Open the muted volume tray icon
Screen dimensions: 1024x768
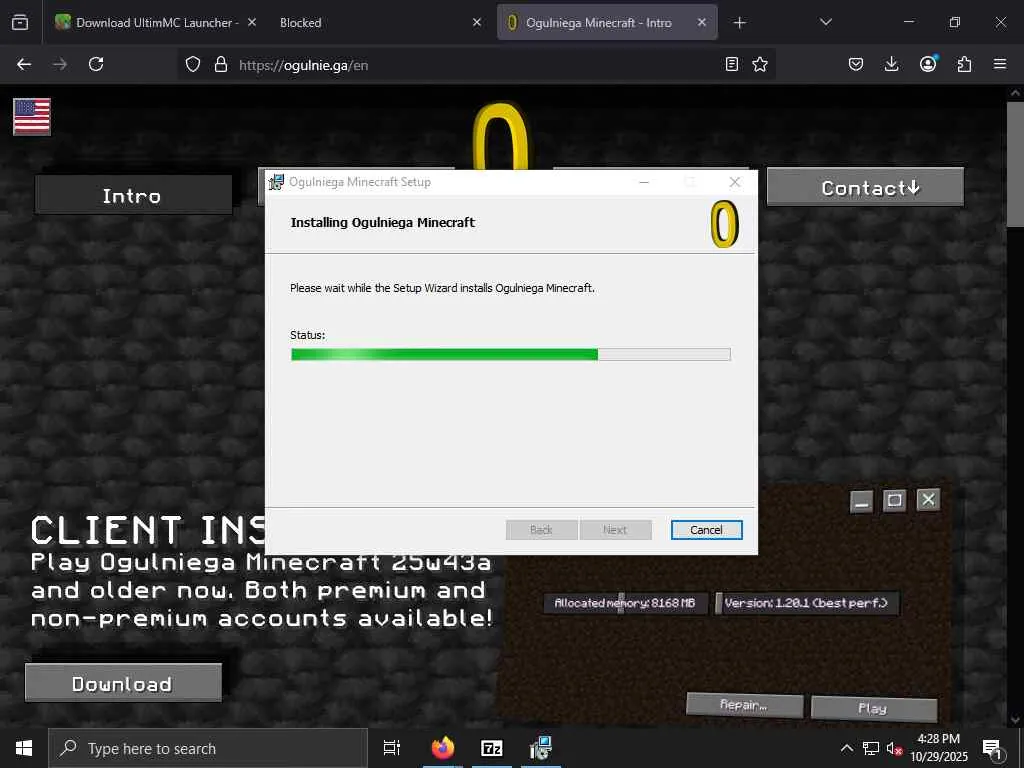pyautogui.click(x=894, y=748)
